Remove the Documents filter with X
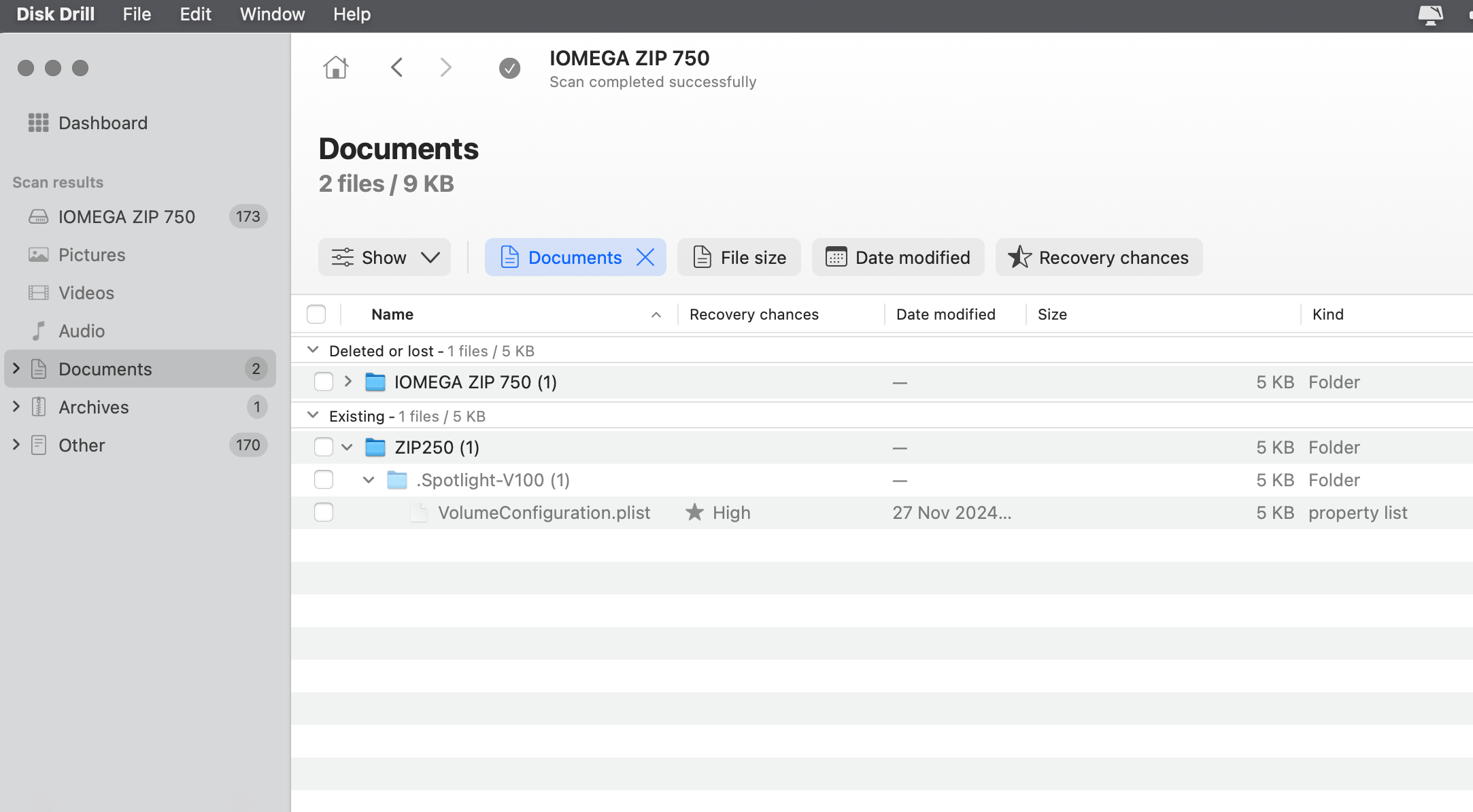The width and height of the screenshot is (1473, 812). click(645, 257)
